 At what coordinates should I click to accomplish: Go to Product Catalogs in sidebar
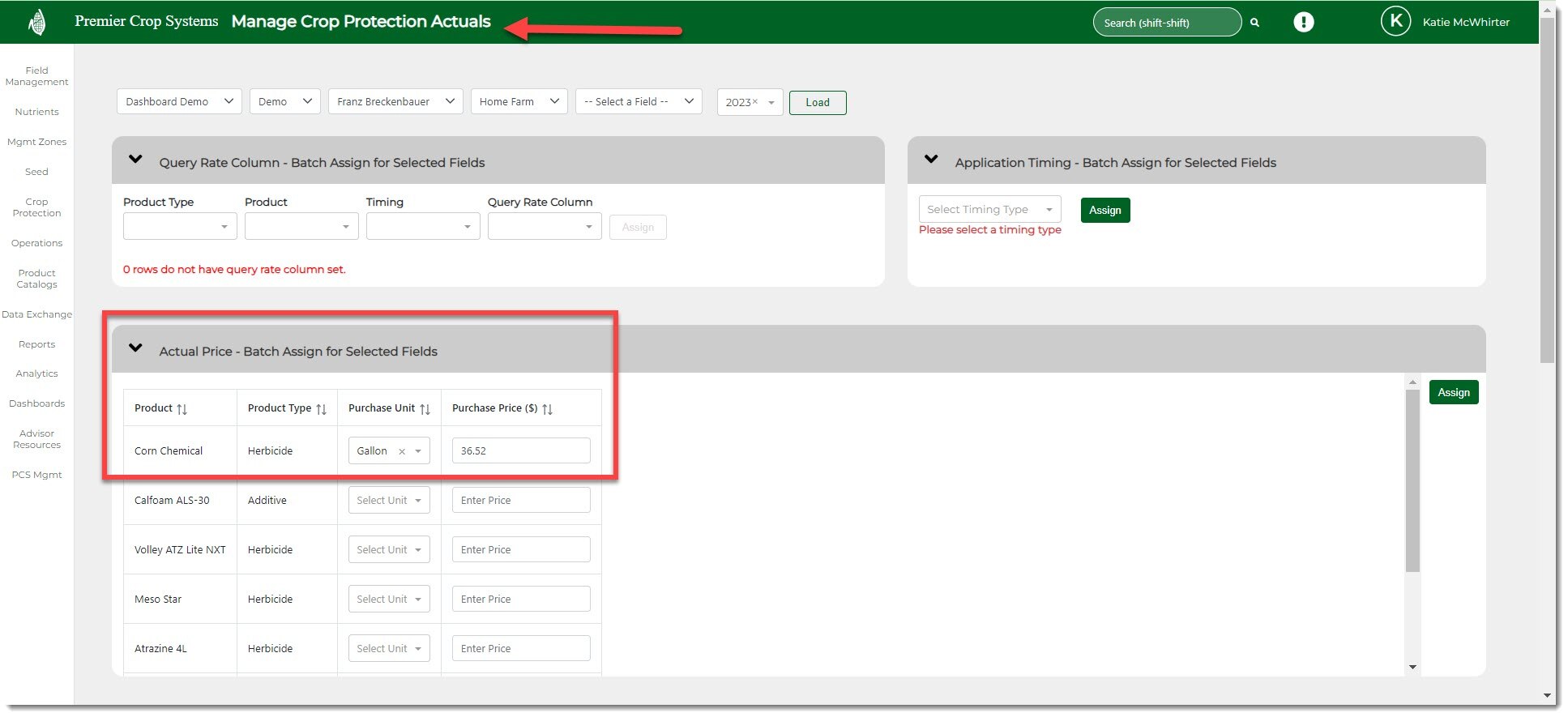point(36,279)
